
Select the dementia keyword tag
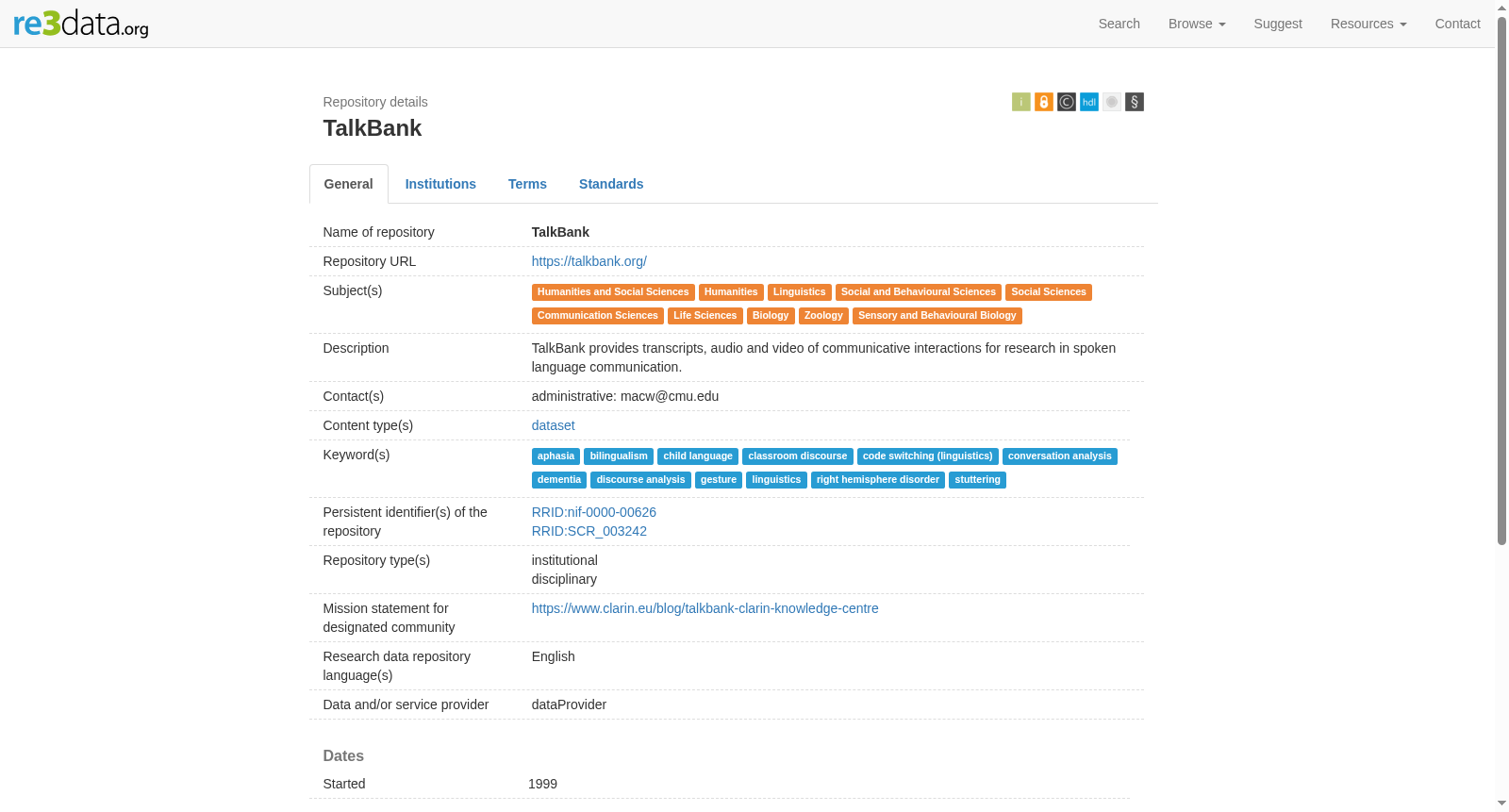[x=559, y=480]
